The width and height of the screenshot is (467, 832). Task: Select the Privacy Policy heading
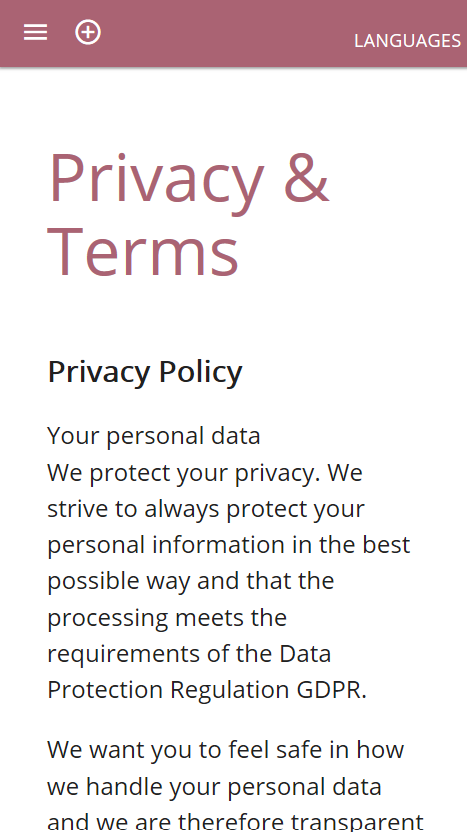tap(145, 371)
